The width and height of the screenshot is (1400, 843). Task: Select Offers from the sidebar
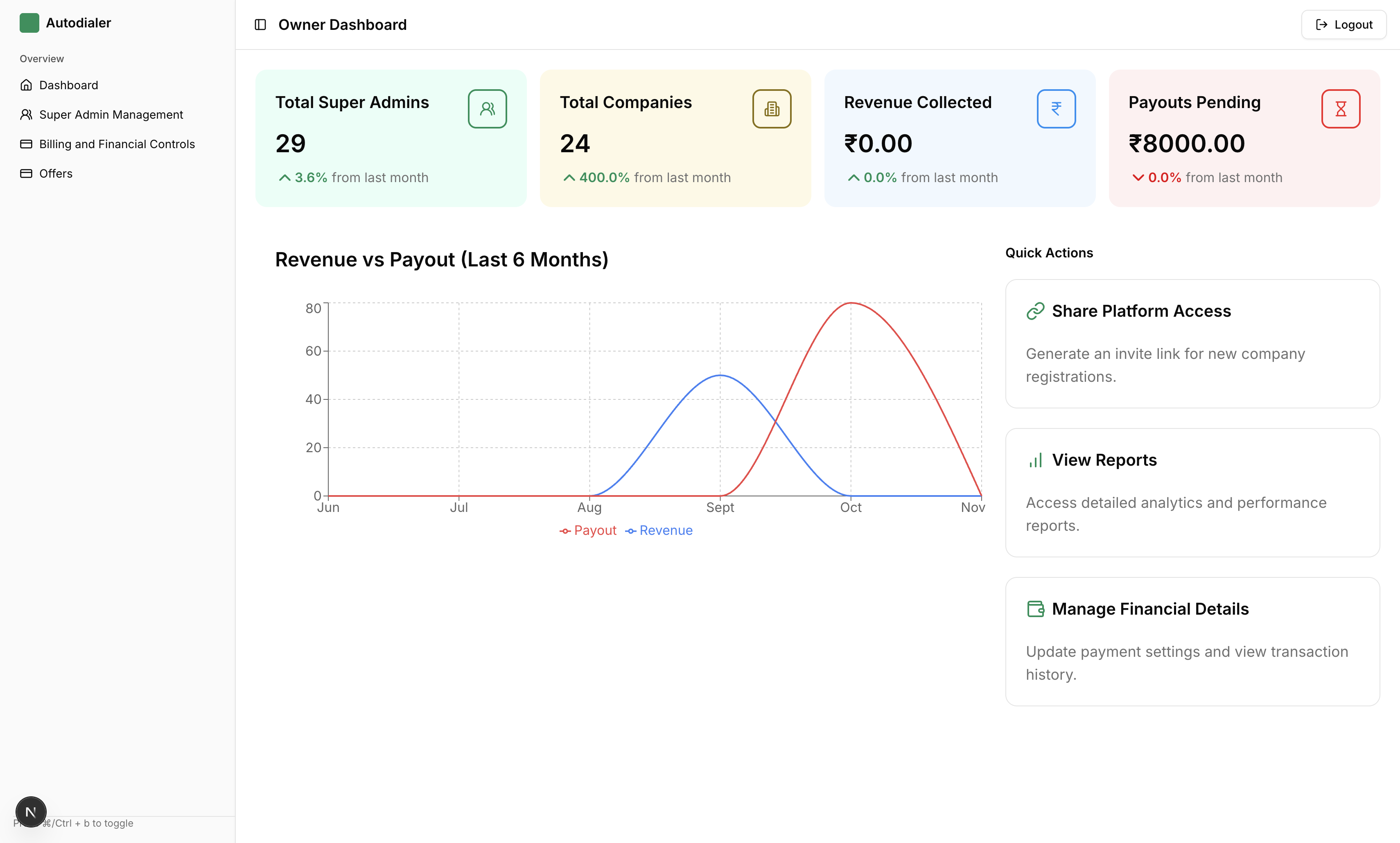click(56, 173)
